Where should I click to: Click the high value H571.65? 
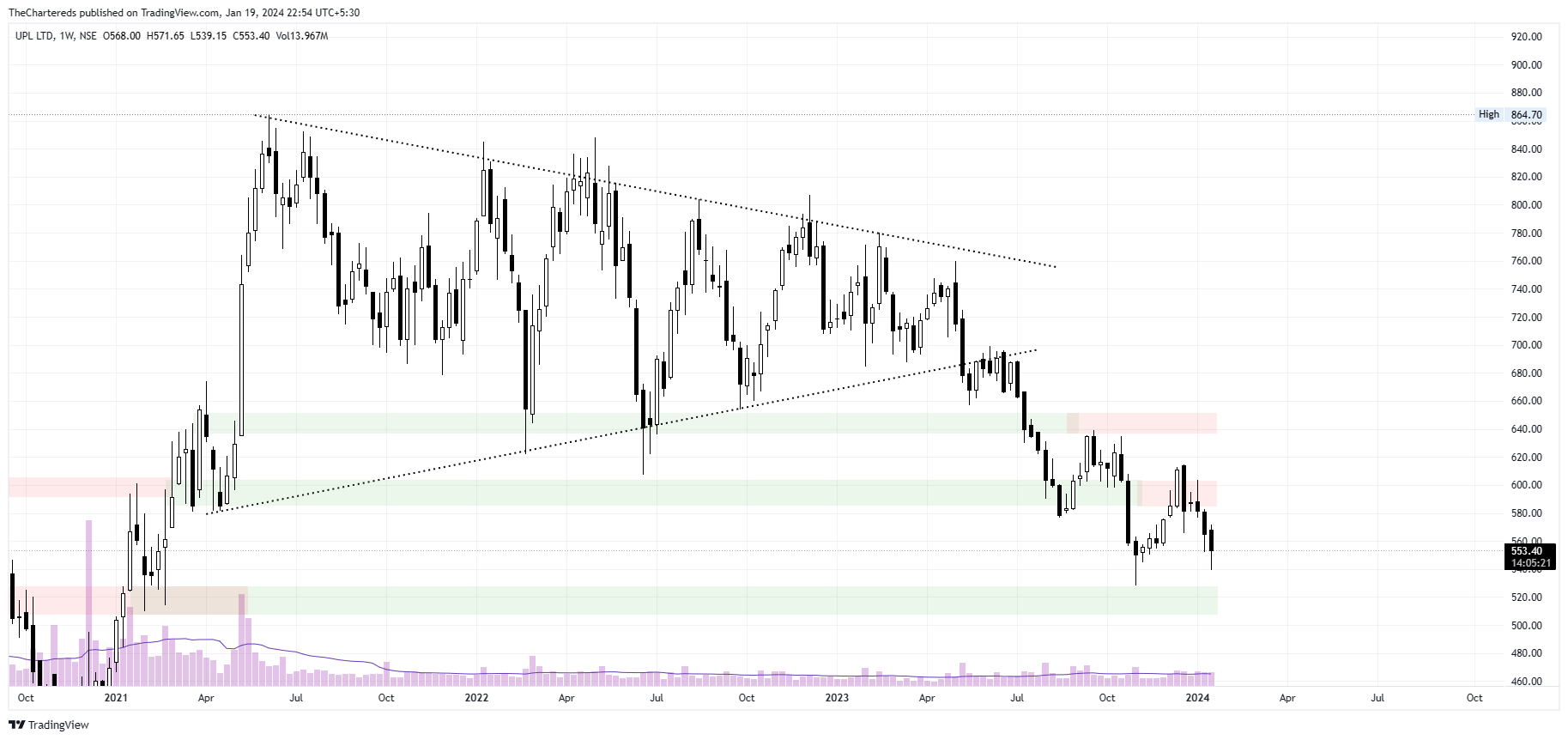166,36
